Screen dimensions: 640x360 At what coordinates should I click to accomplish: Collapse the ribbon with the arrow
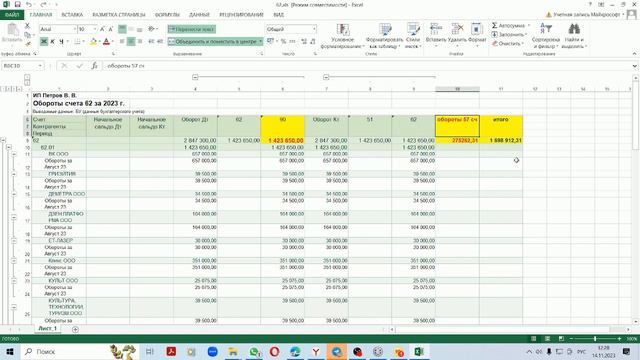(634, 53)
